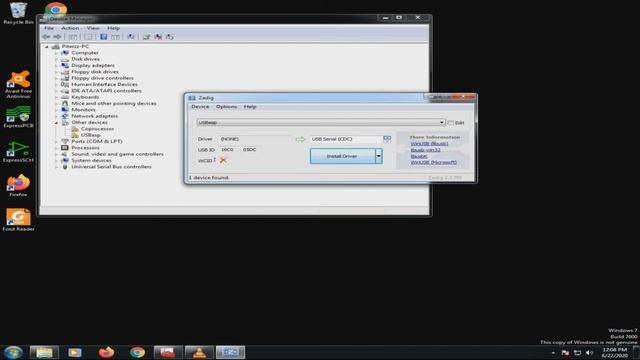Open libusb-win32 information link

425,150
